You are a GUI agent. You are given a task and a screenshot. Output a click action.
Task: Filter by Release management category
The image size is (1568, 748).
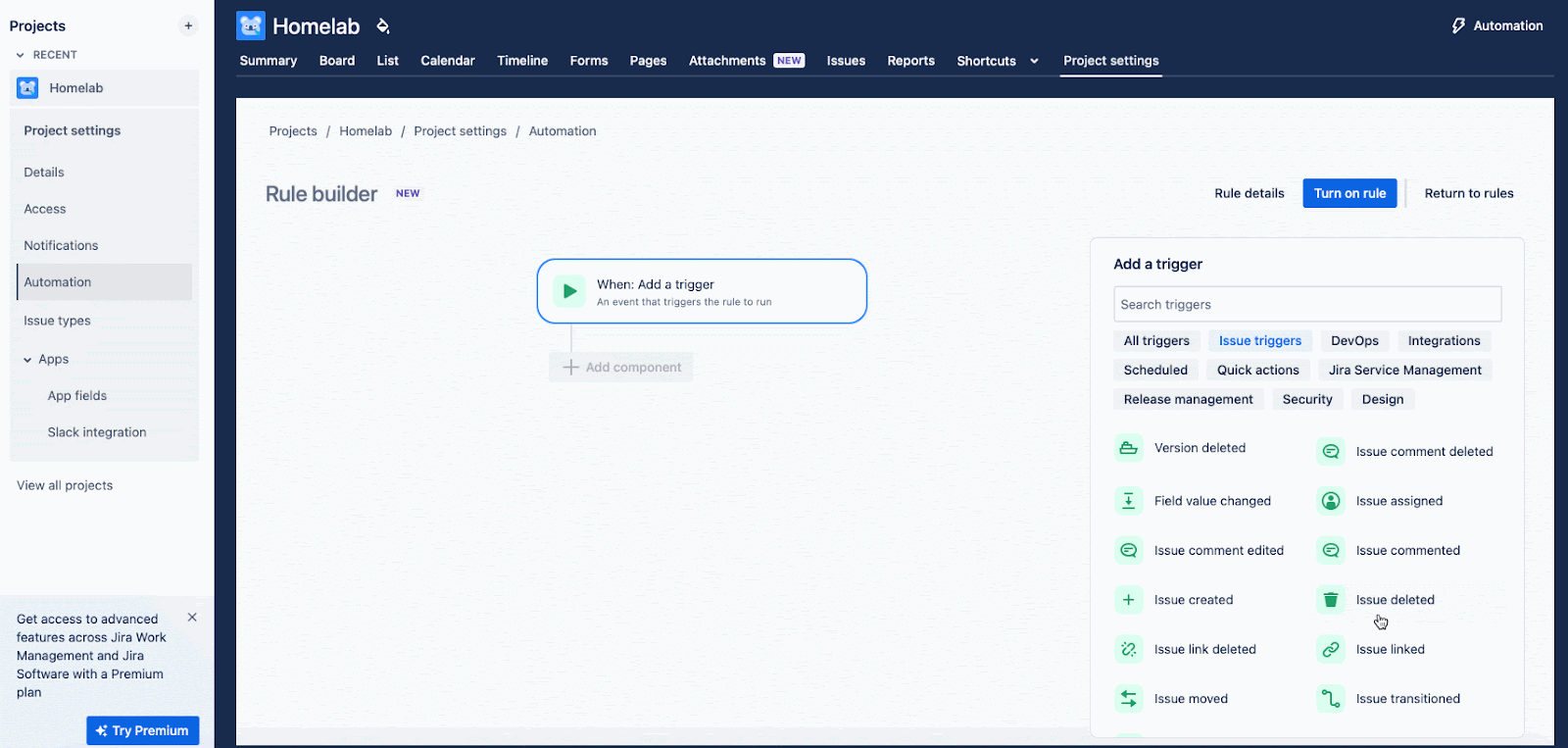(1189, 400)
